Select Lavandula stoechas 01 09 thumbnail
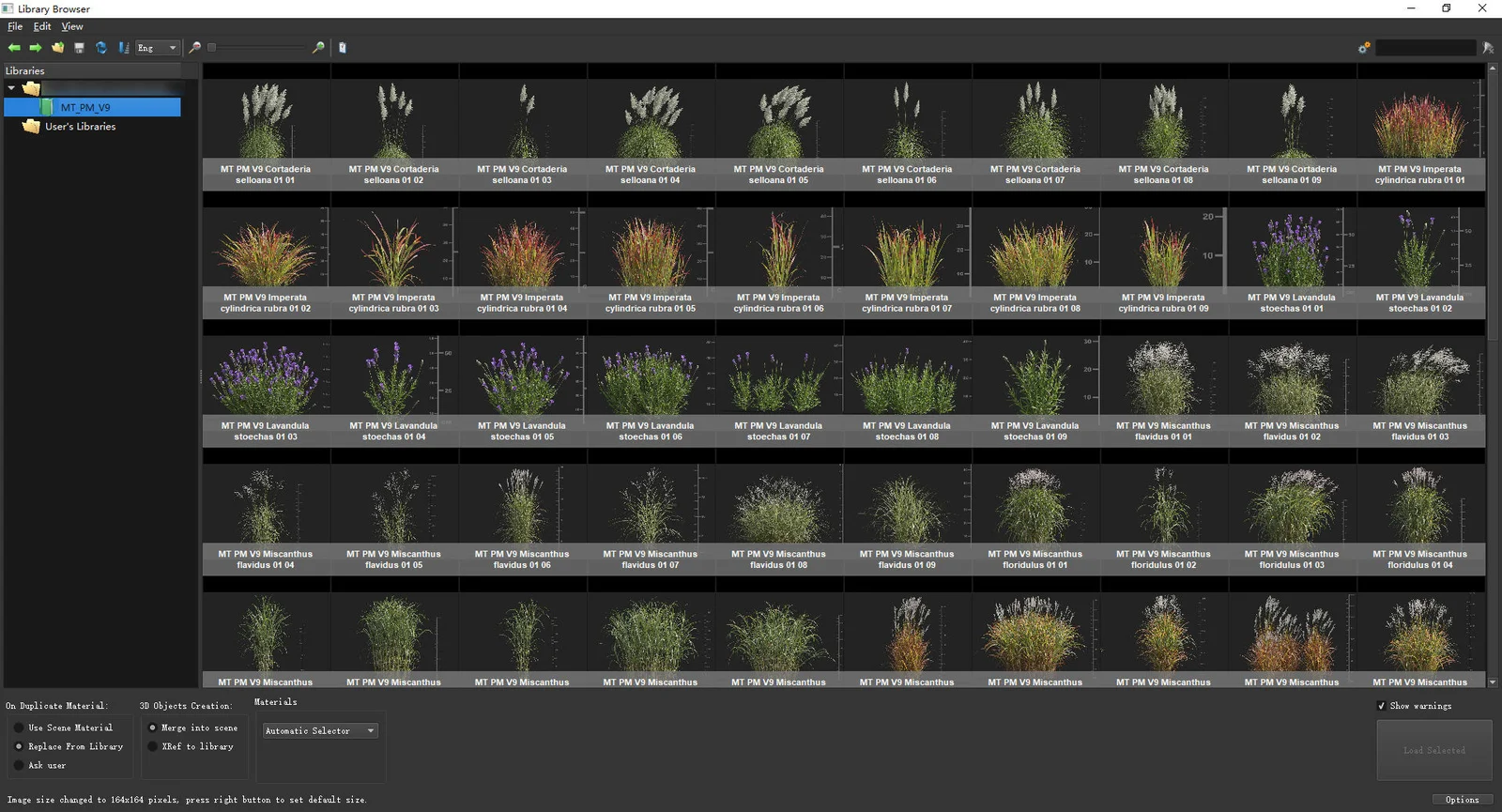 (1035, 384)
